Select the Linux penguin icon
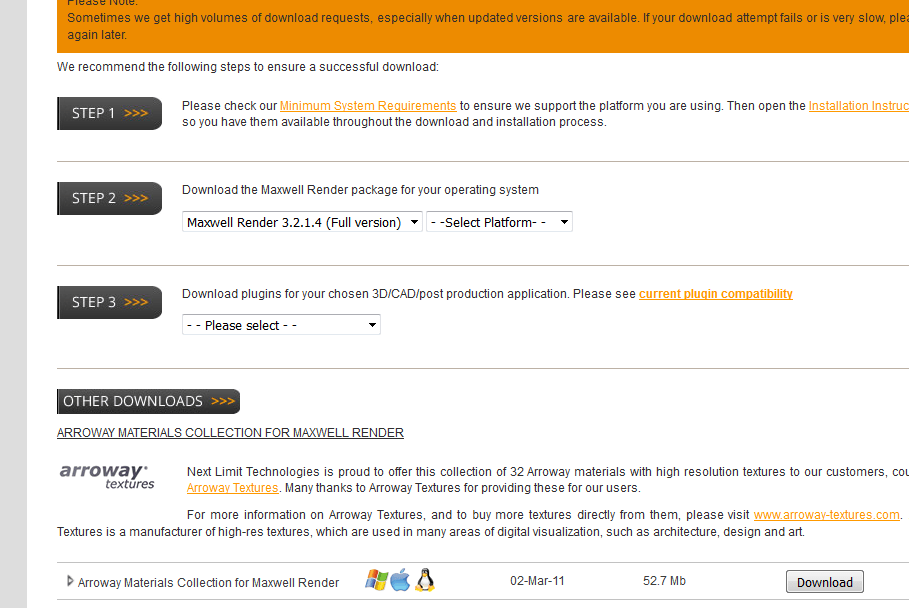 pos(424,580)
